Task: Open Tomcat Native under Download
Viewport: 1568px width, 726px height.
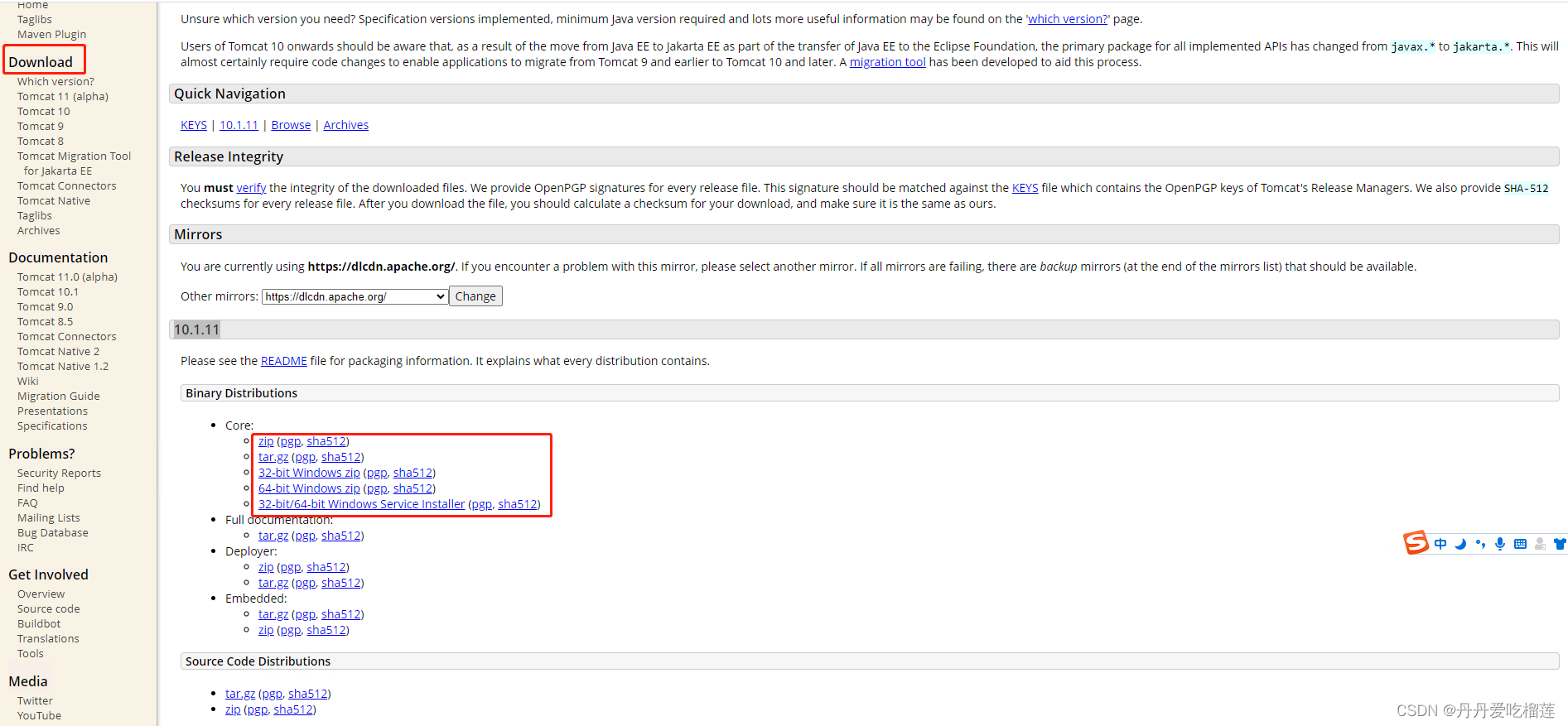Action: pyautogui.click(x=54, y=201)
